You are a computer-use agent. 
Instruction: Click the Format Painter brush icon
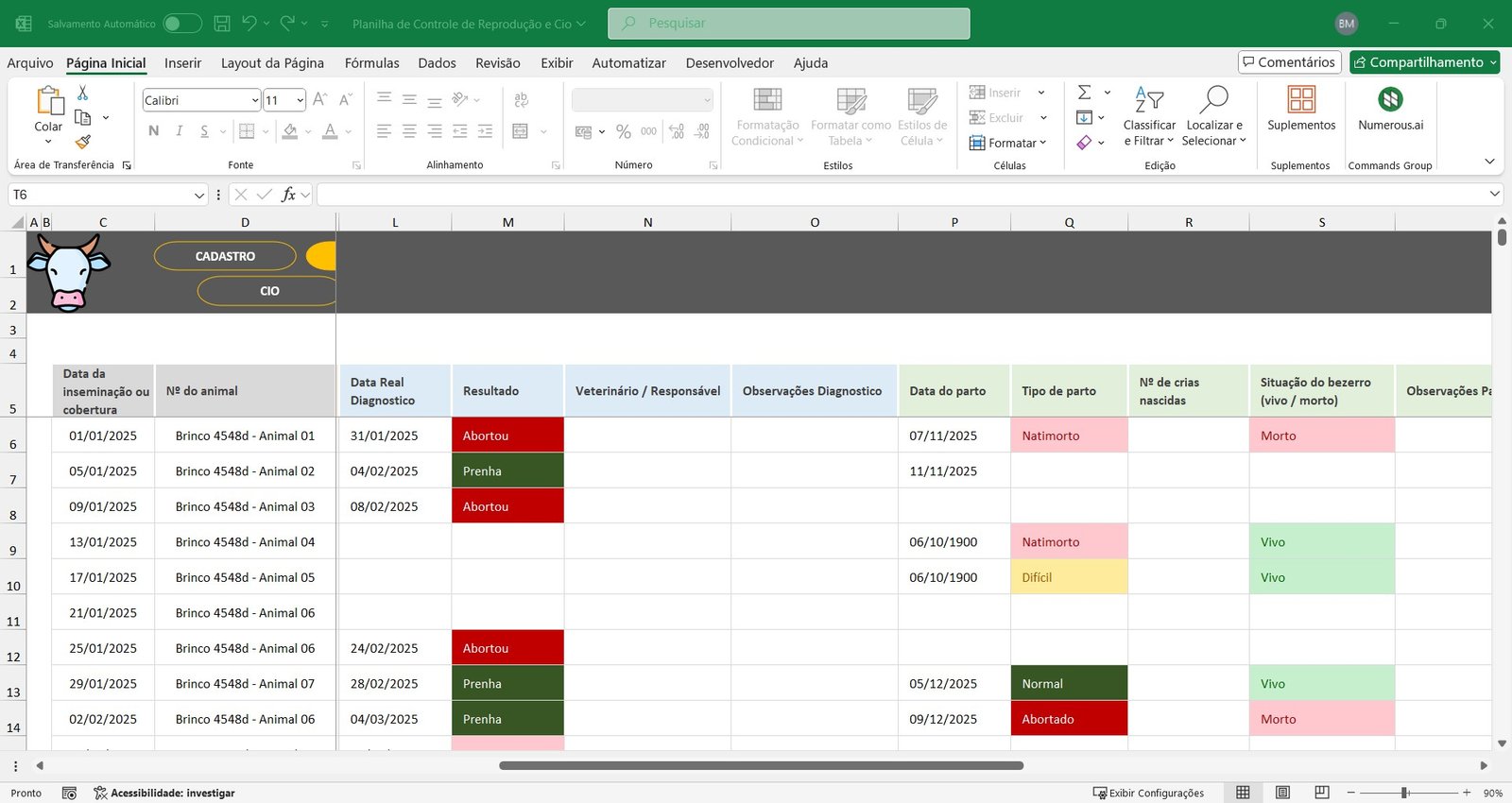coord(83,142)
